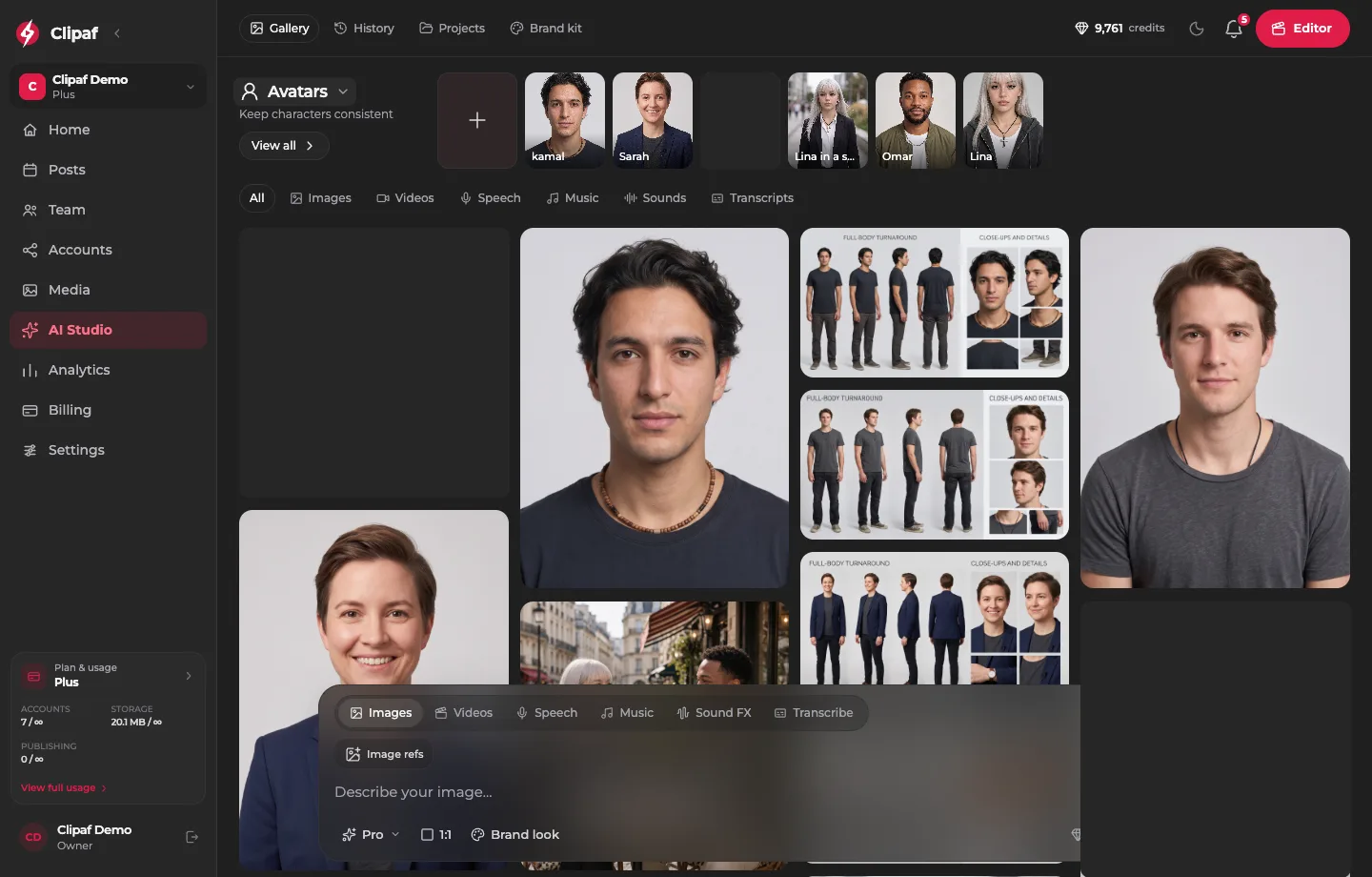The height and width of the screenshot is (877, 1372).
Task: Open Settings in the sidebar
Action: tap(109, 450)
